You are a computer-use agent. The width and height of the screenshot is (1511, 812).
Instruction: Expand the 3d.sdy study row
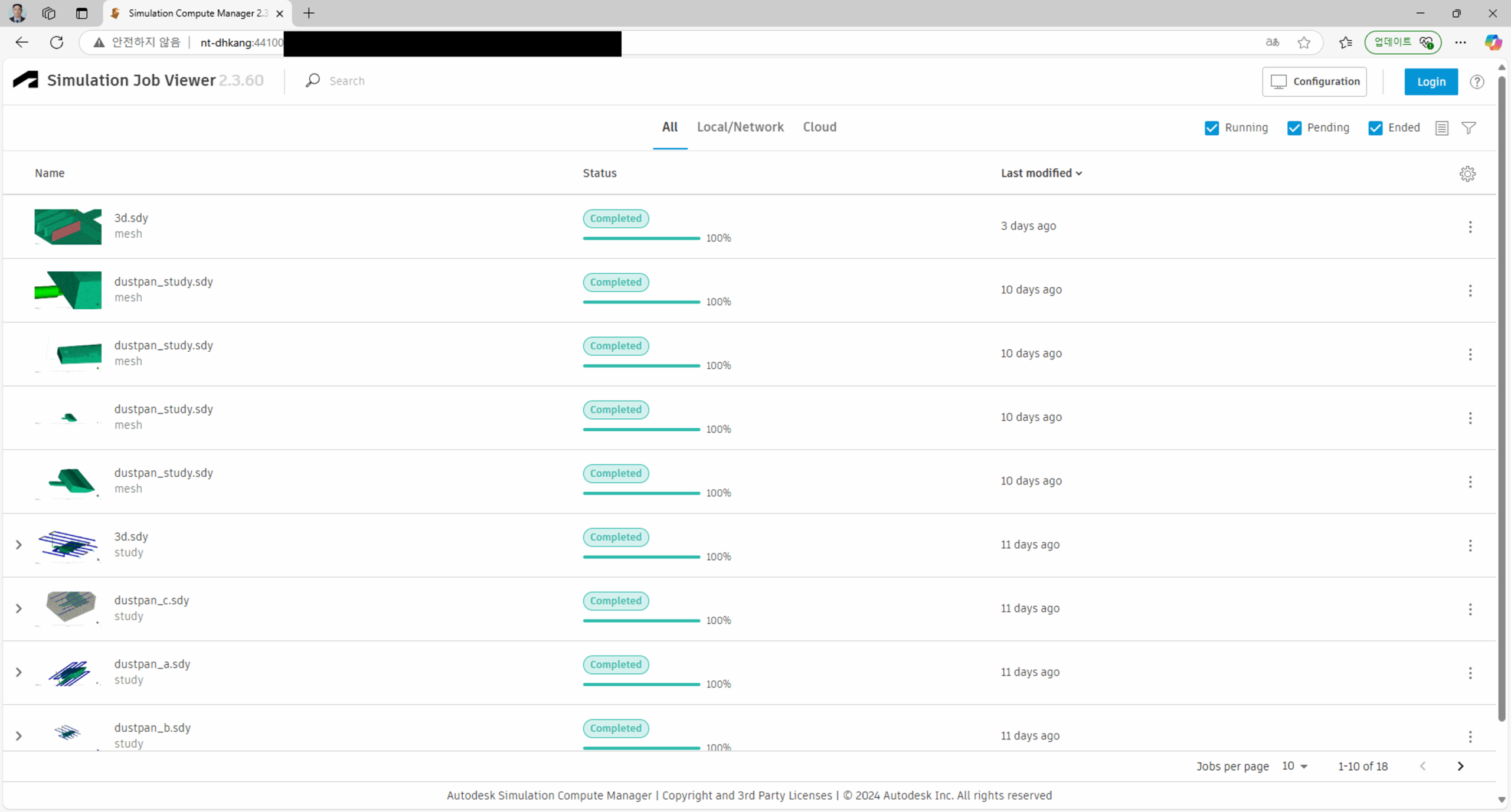(x=19, y=545)
